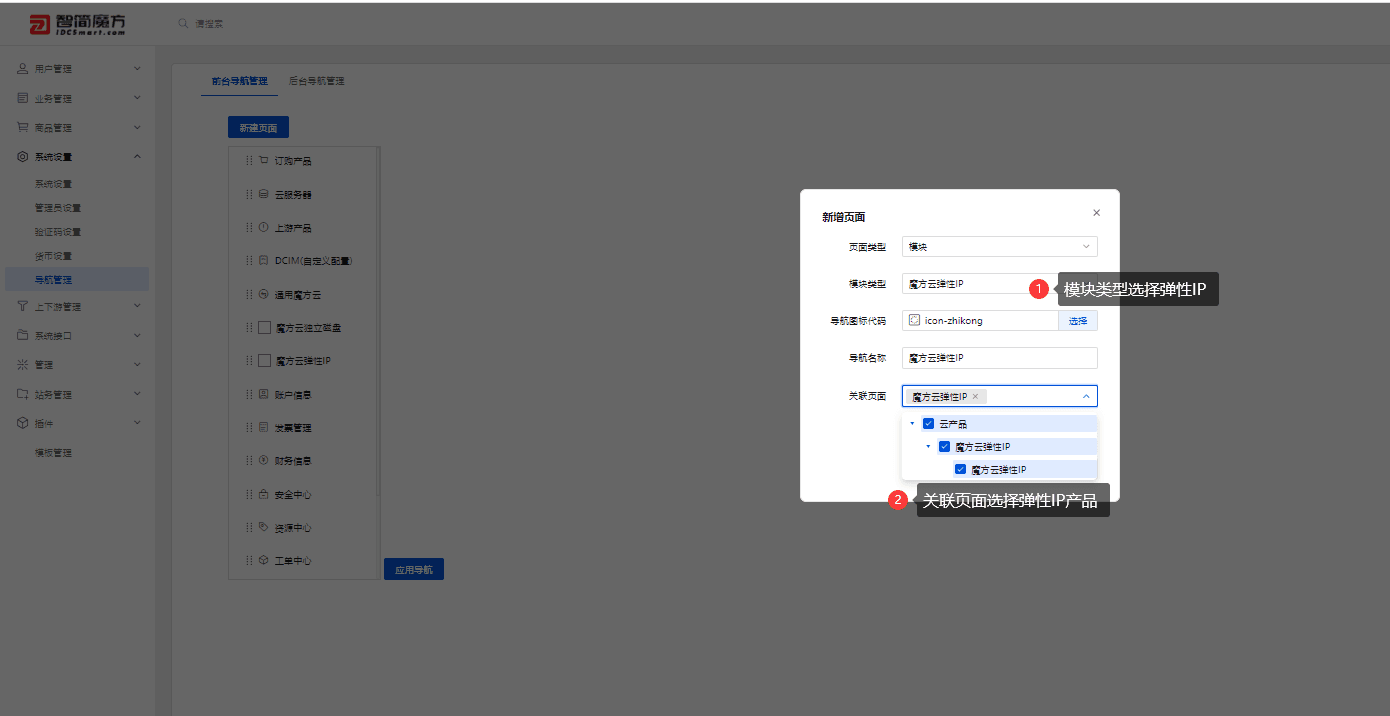
Task: Click the 应用导航 button
Action: (x=414, y=569)
